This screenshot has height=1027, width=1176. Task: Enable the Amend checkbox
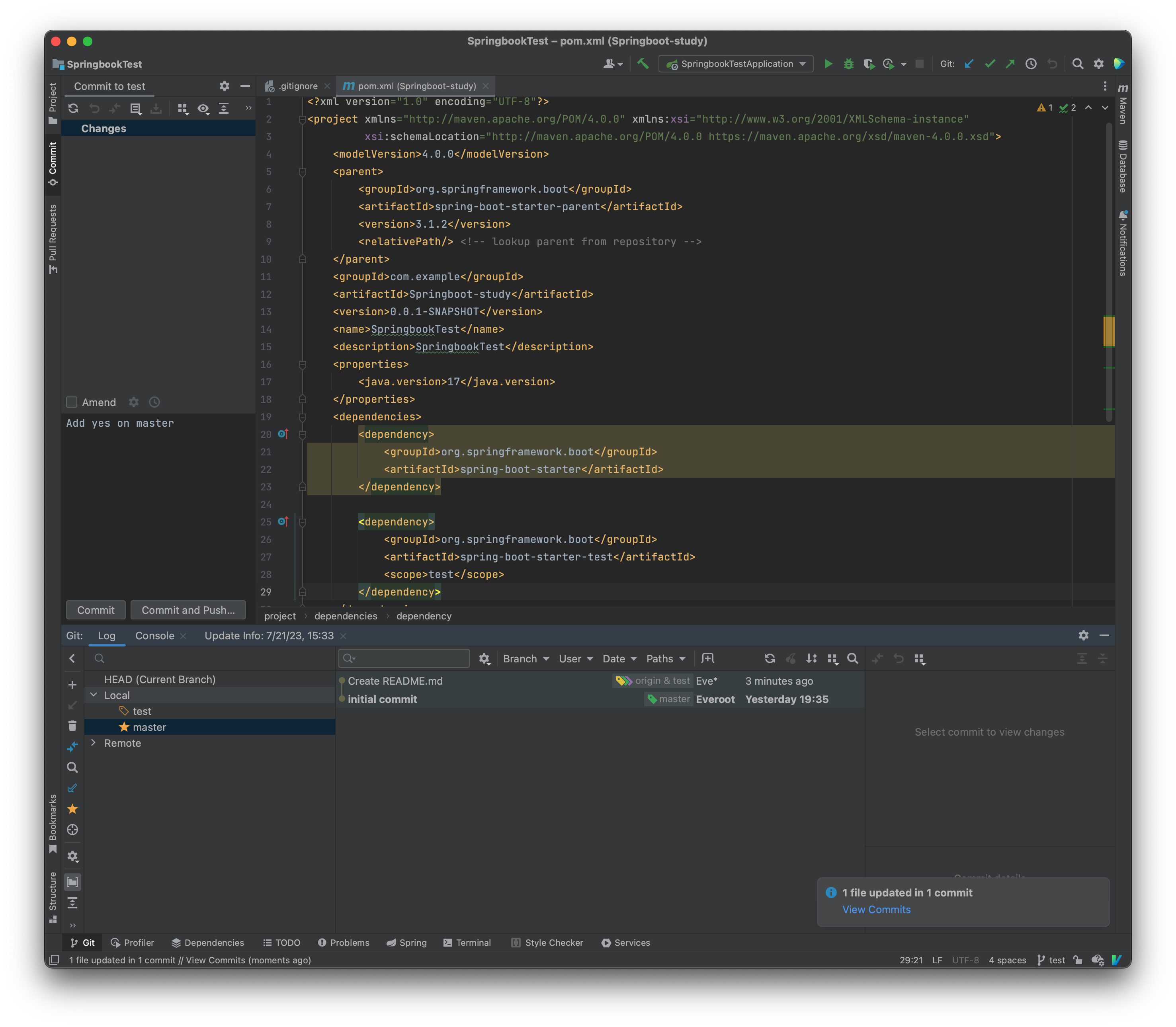[x=72, y=402]
